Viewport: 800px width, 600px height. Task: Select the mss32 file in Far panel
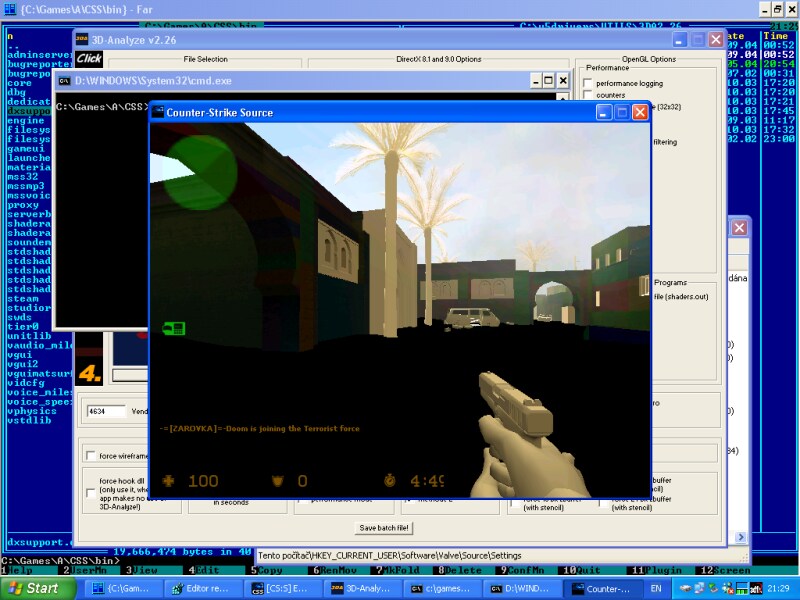(x=23, y=177)
